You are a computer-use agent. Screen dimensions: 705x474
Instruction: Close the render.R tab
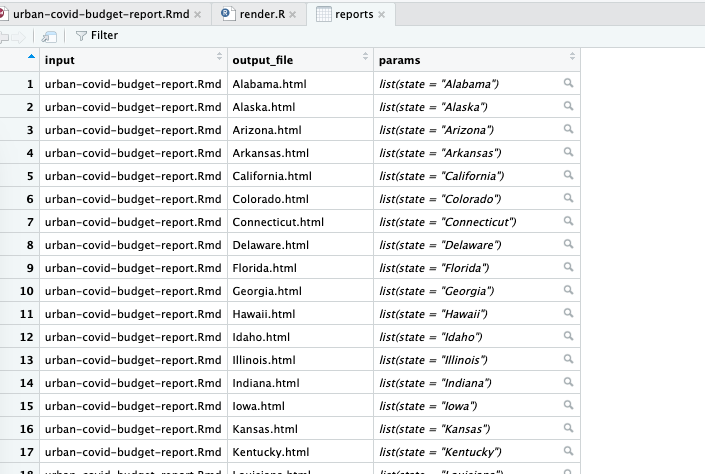coord(293,14)
